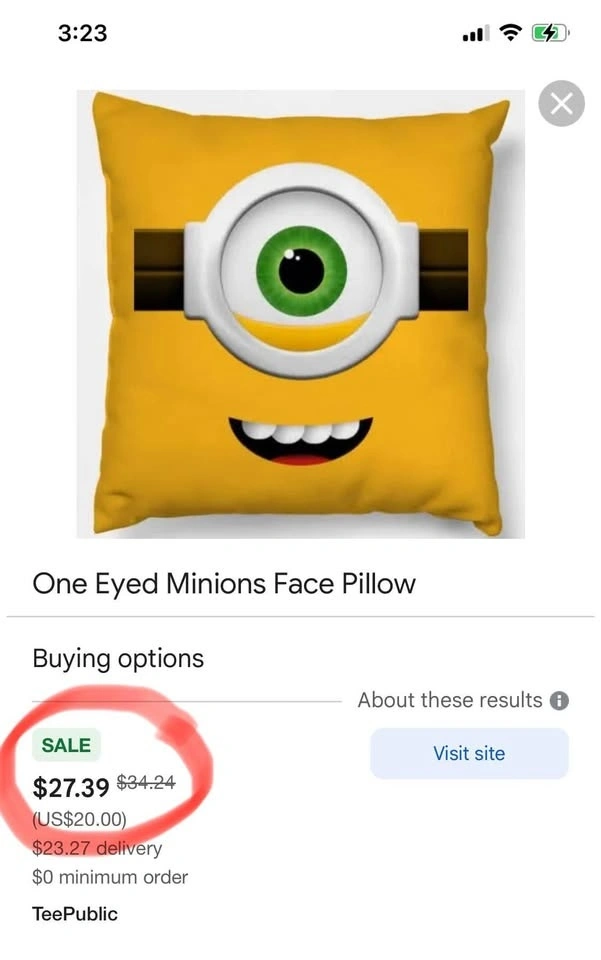Tap the $0 minimum order text
Viewport: 601px width, 960px height.
pos(110,878)
